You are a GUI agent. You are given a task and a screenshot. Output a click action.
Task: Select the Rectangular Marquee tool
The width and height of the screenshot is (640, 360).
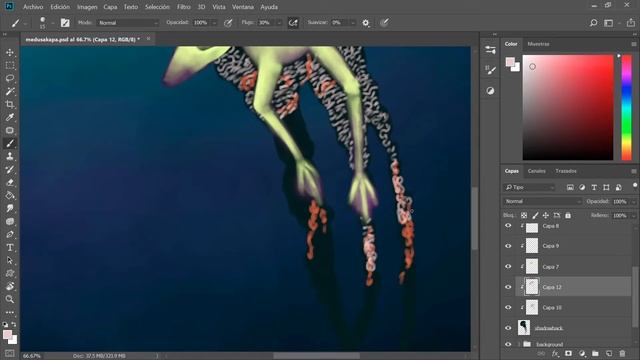tap(10, 65)
